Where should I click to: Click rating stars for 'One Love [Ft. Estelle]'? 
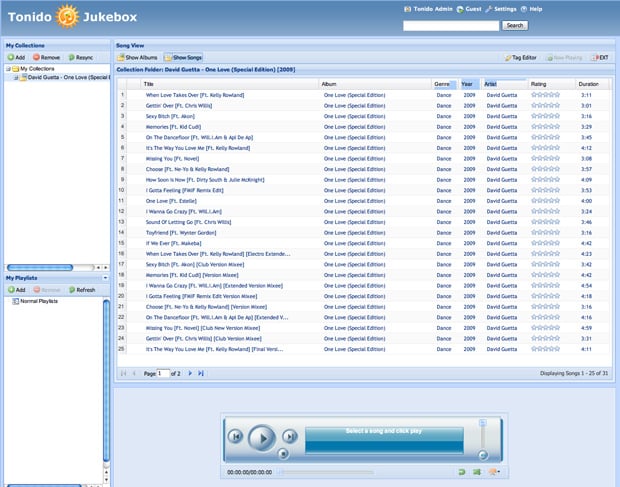[546, 201]
